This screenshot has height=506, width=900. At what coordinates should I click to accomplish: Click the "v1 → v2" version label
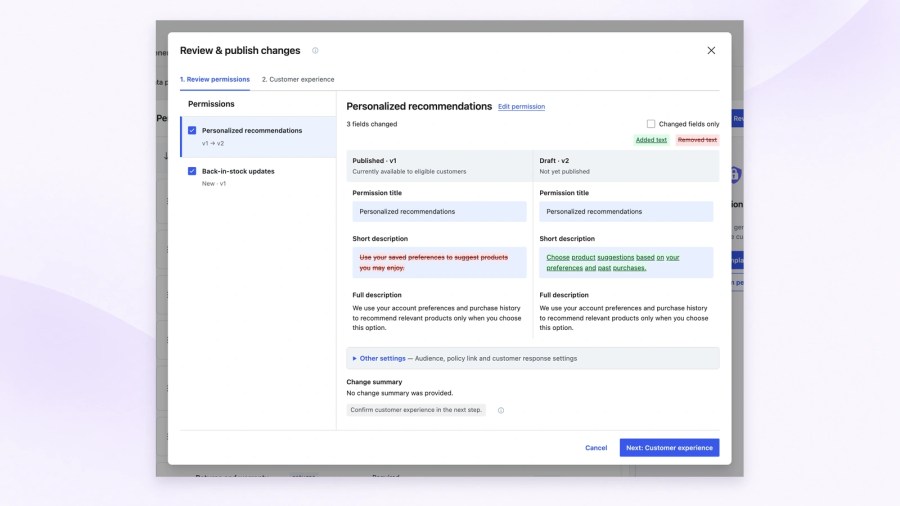tap(213, 143)
